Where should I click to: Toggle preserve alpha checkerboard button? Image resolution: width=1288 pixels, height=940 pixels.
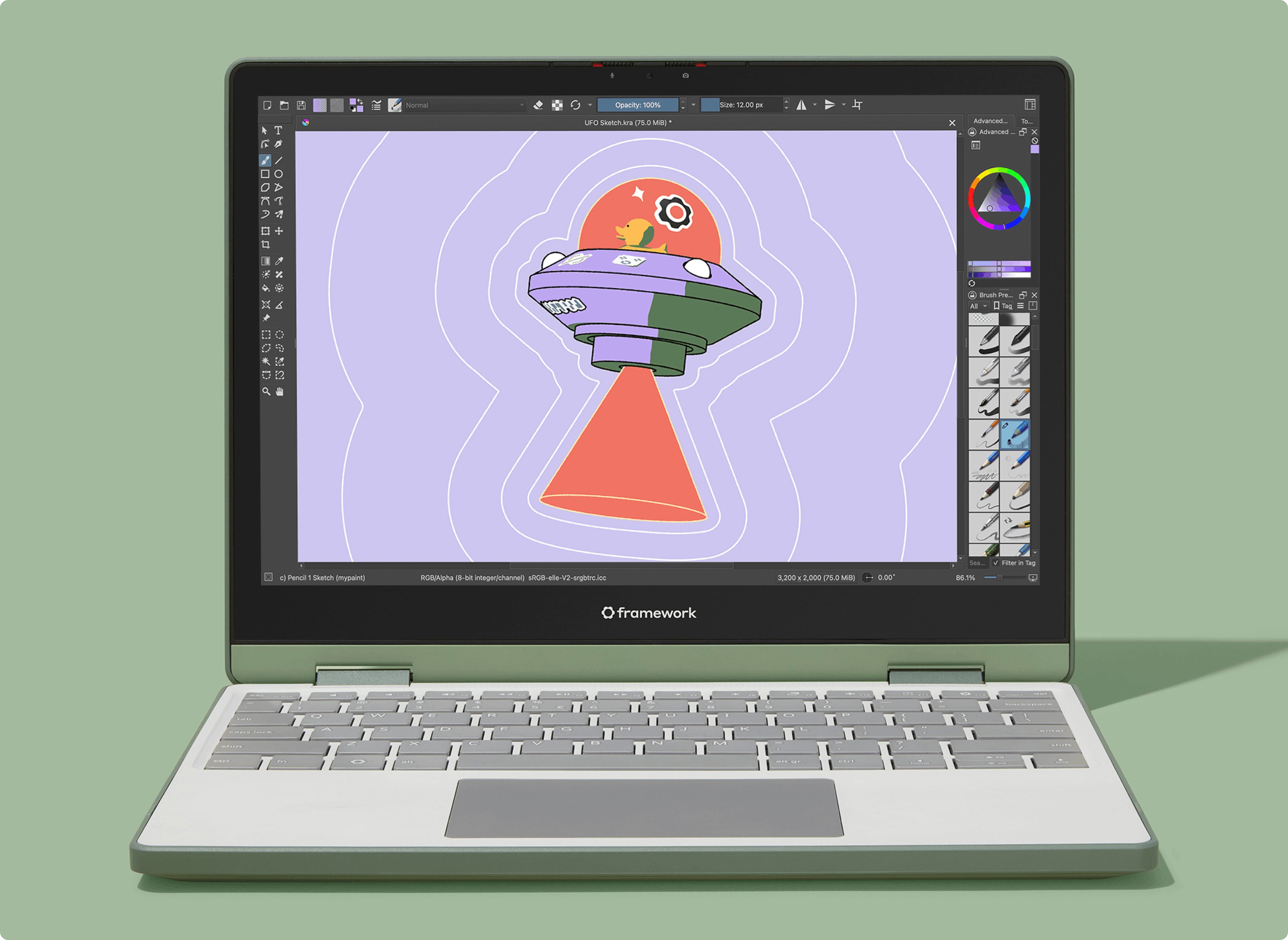coord(557,105)
